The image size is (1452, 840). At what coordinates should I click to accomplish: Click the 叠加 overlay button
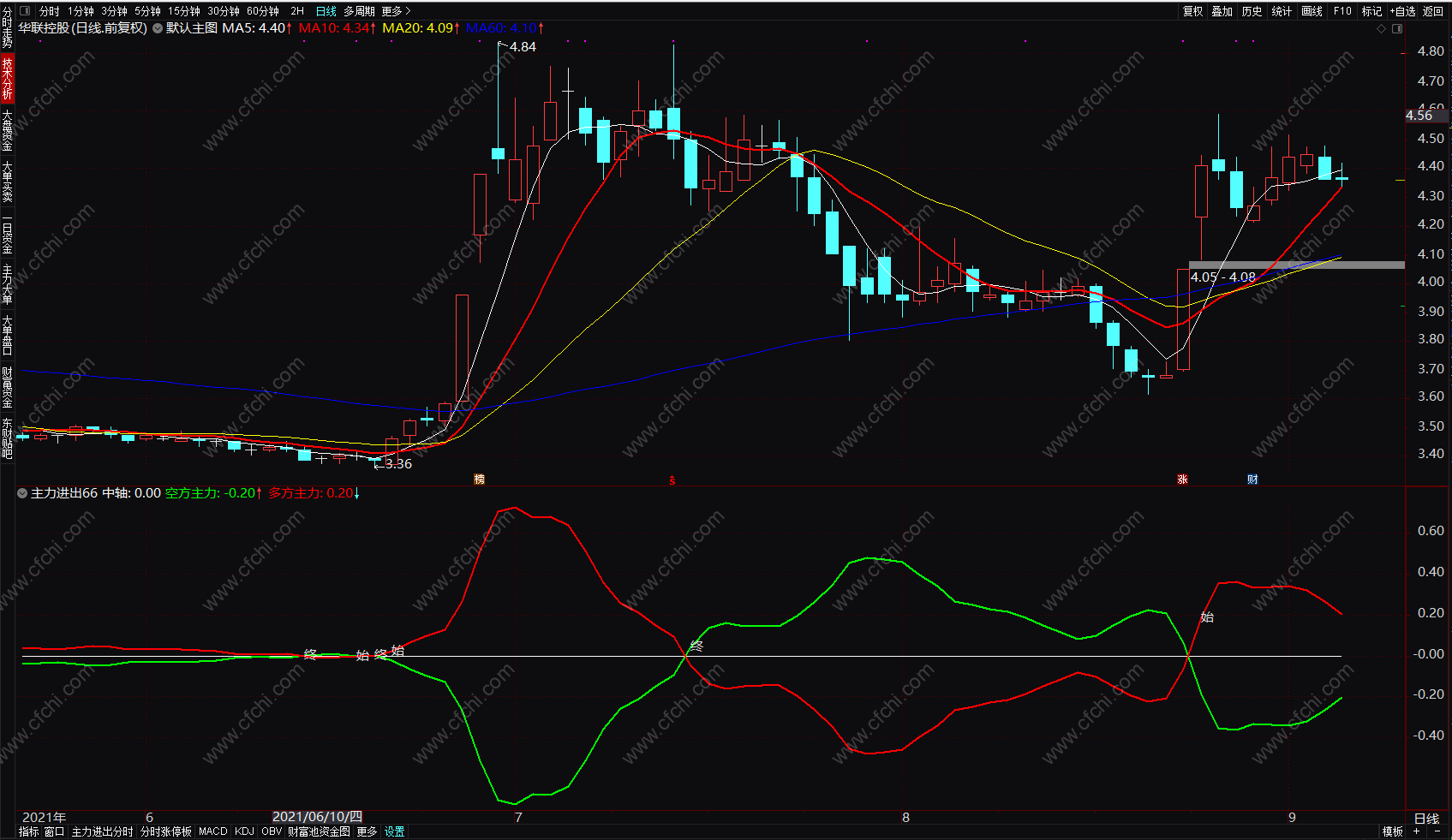coord(1222,11)
